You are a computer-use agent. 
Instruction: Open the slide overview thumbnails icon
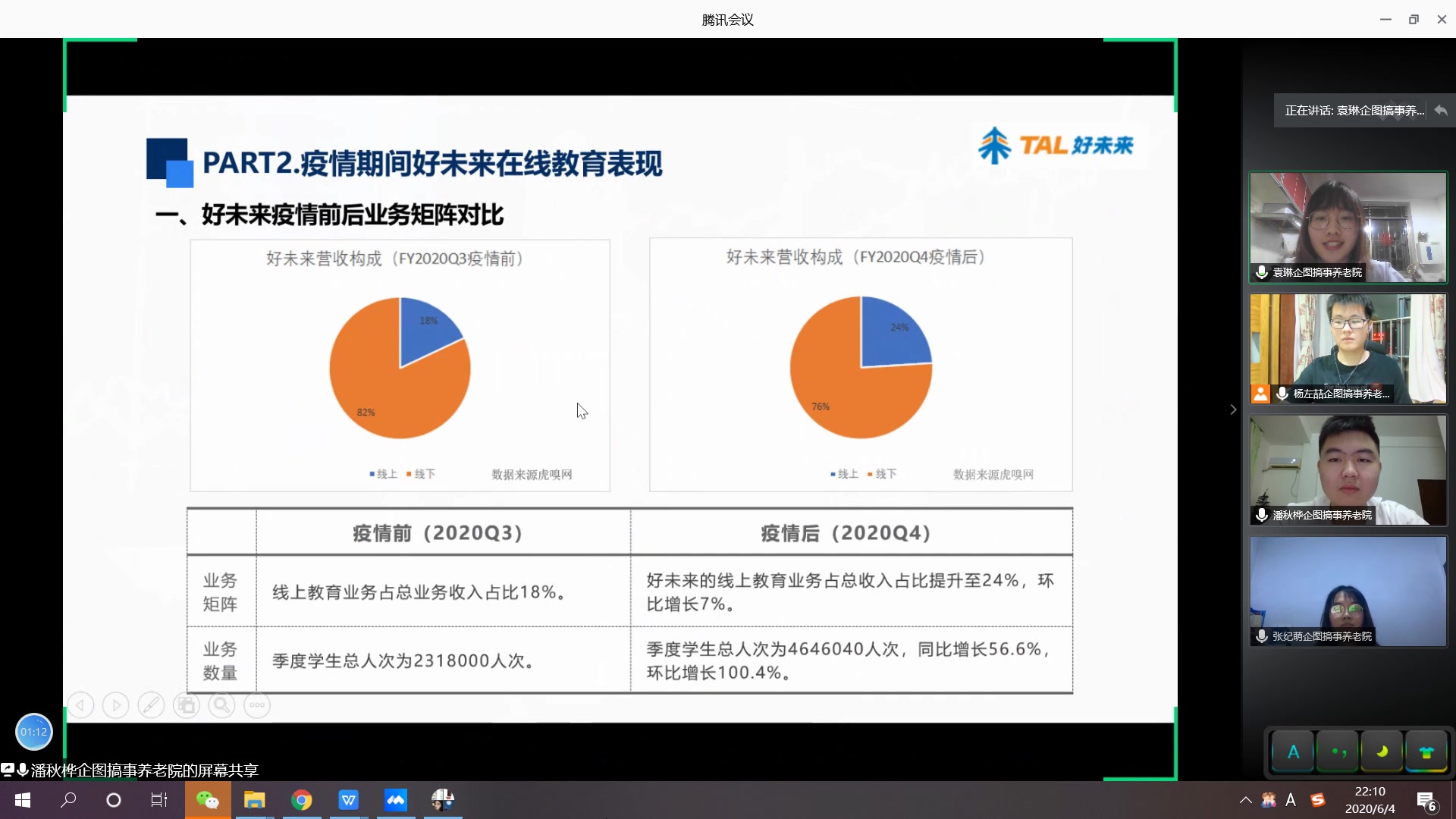click(187, 705)
